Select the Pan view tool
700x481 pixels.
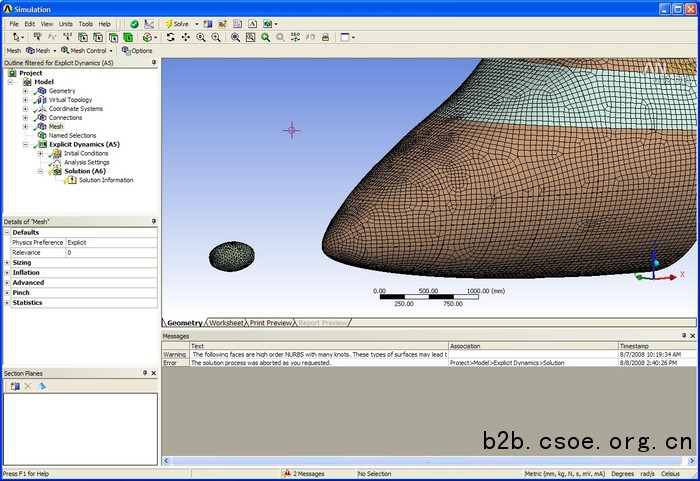pyautogui.click(x=185, y=37)
